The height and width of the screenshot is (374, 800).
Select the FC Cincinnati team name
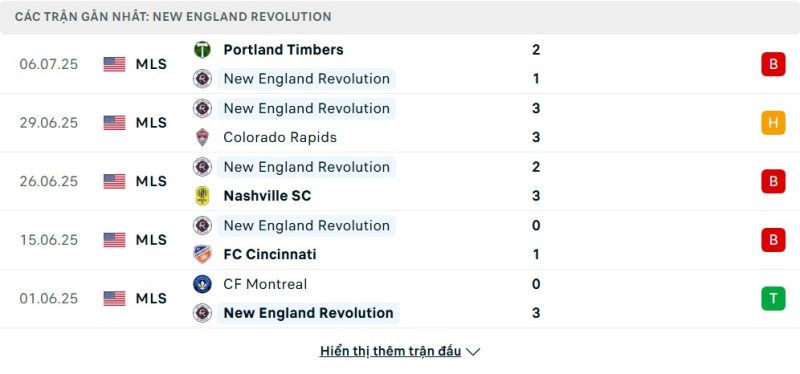pyautogui.click(x=270, y=254)
